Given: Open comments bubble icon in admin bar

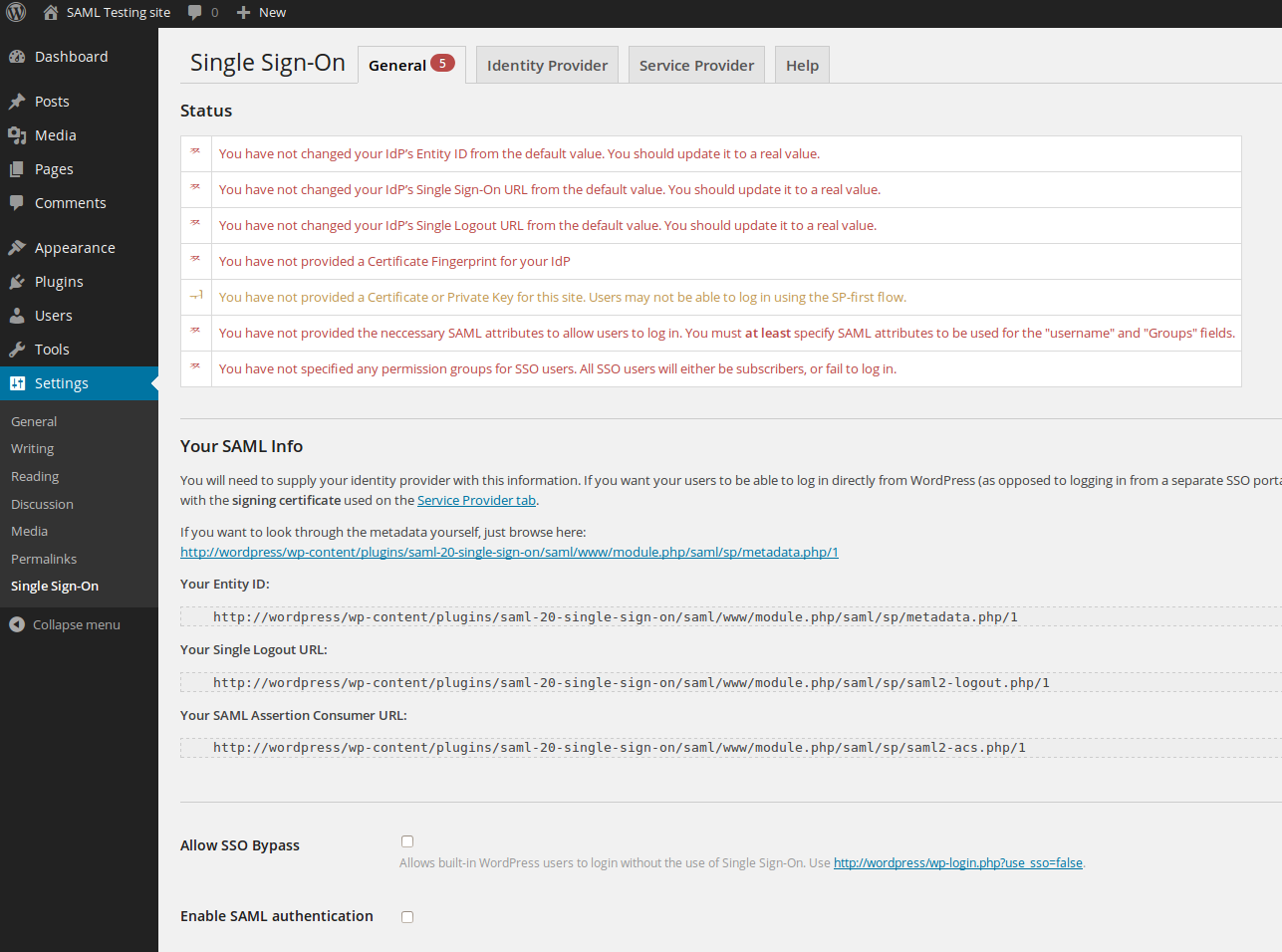Looking at the screenshot, I should 195,12.
